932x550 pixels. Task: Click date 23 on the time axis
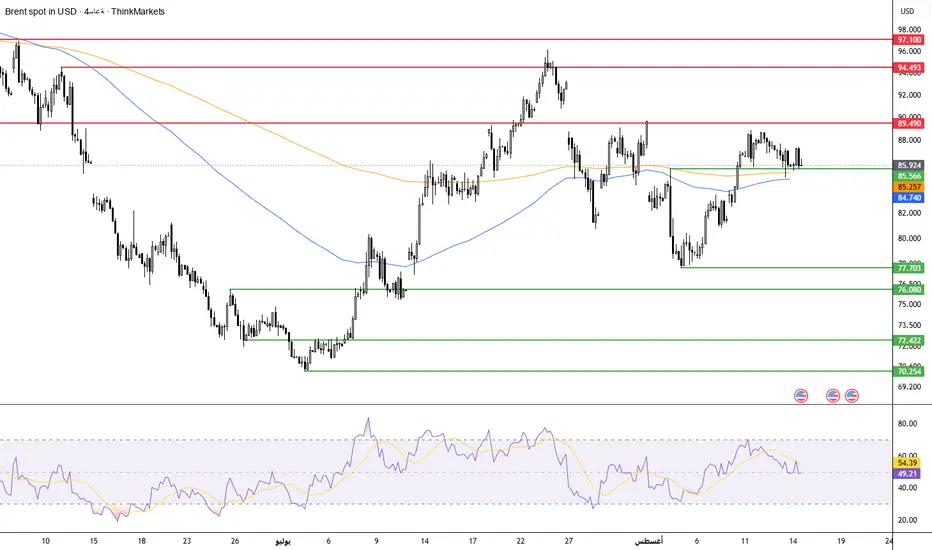click(187, 541)
